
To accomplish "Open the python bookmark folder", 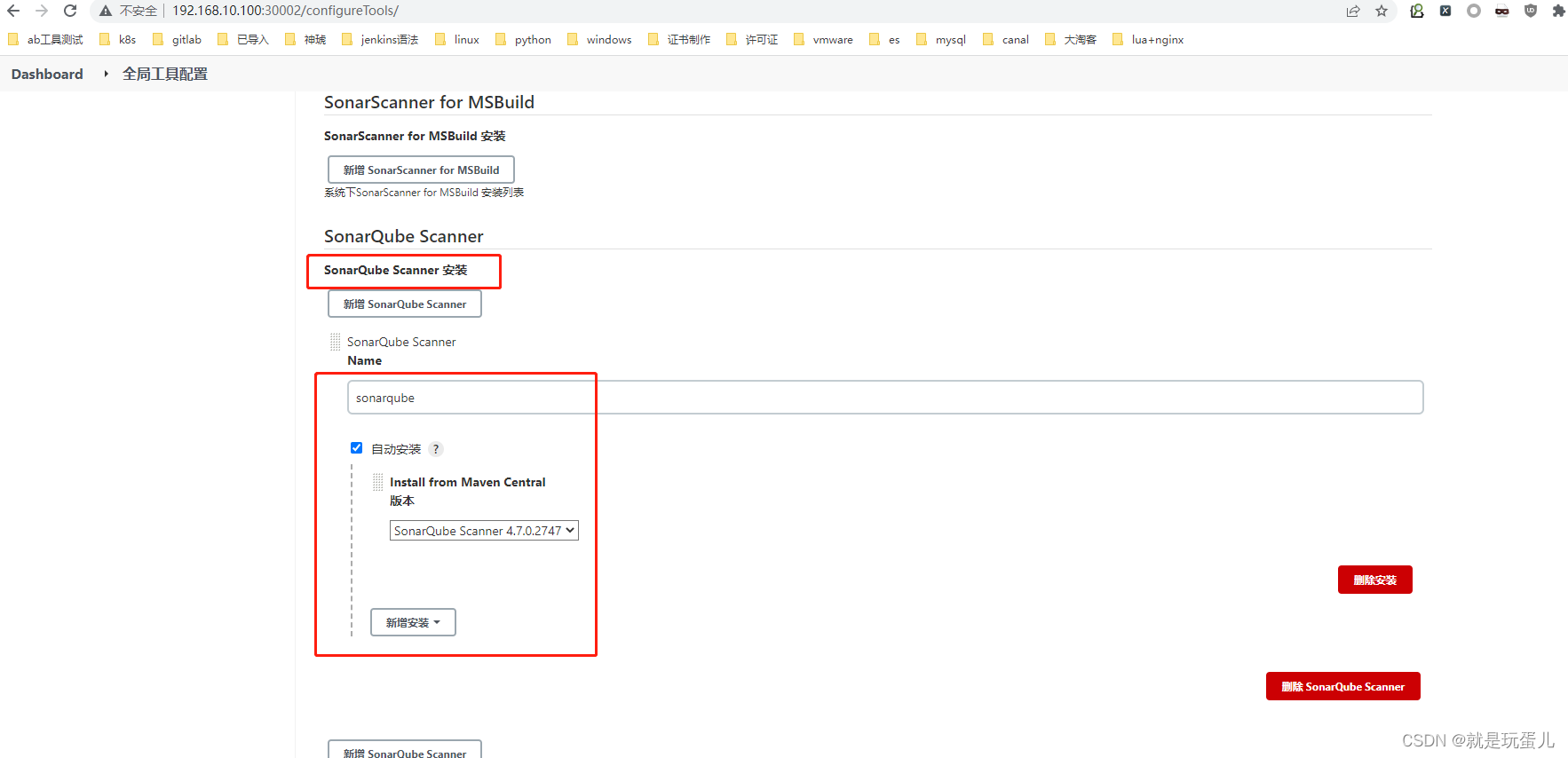I will pos(524,39).
